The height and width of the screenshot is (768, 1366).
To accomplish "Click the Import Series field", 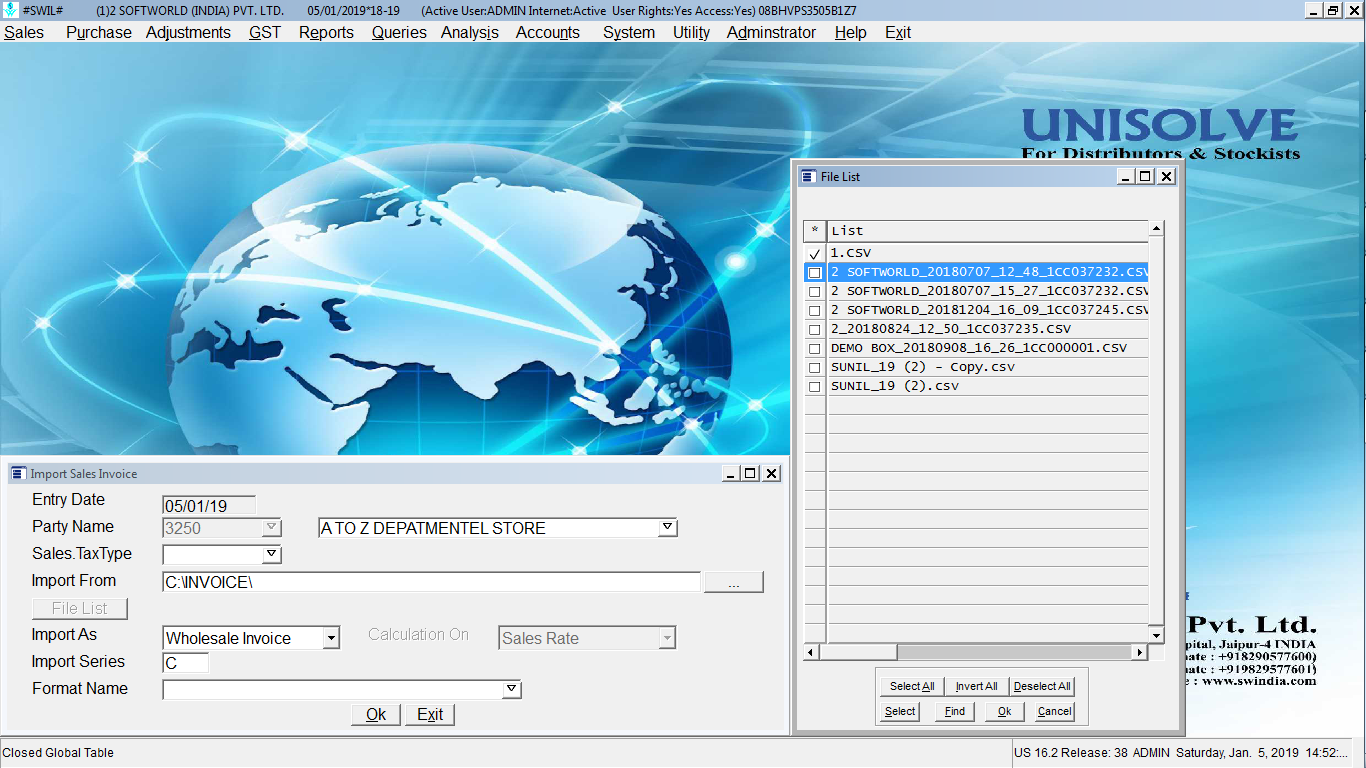I will point(185,663).
